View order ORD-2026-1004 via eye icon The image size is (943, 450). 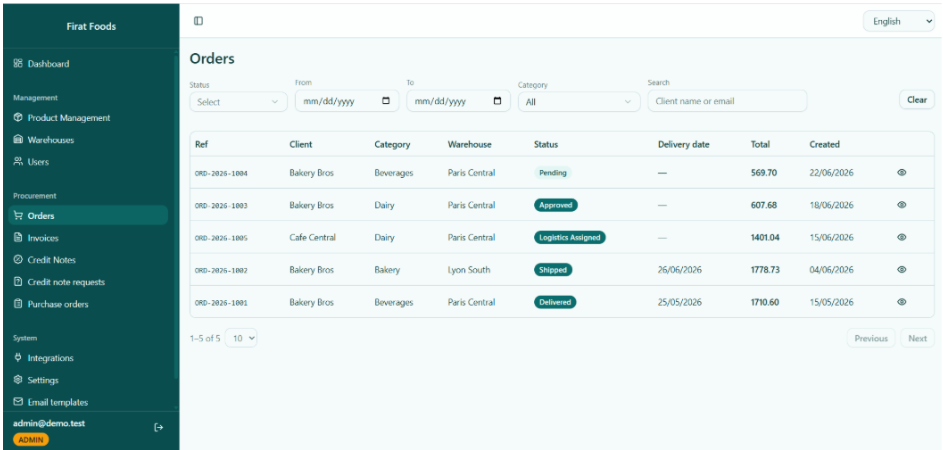point(902,172)
